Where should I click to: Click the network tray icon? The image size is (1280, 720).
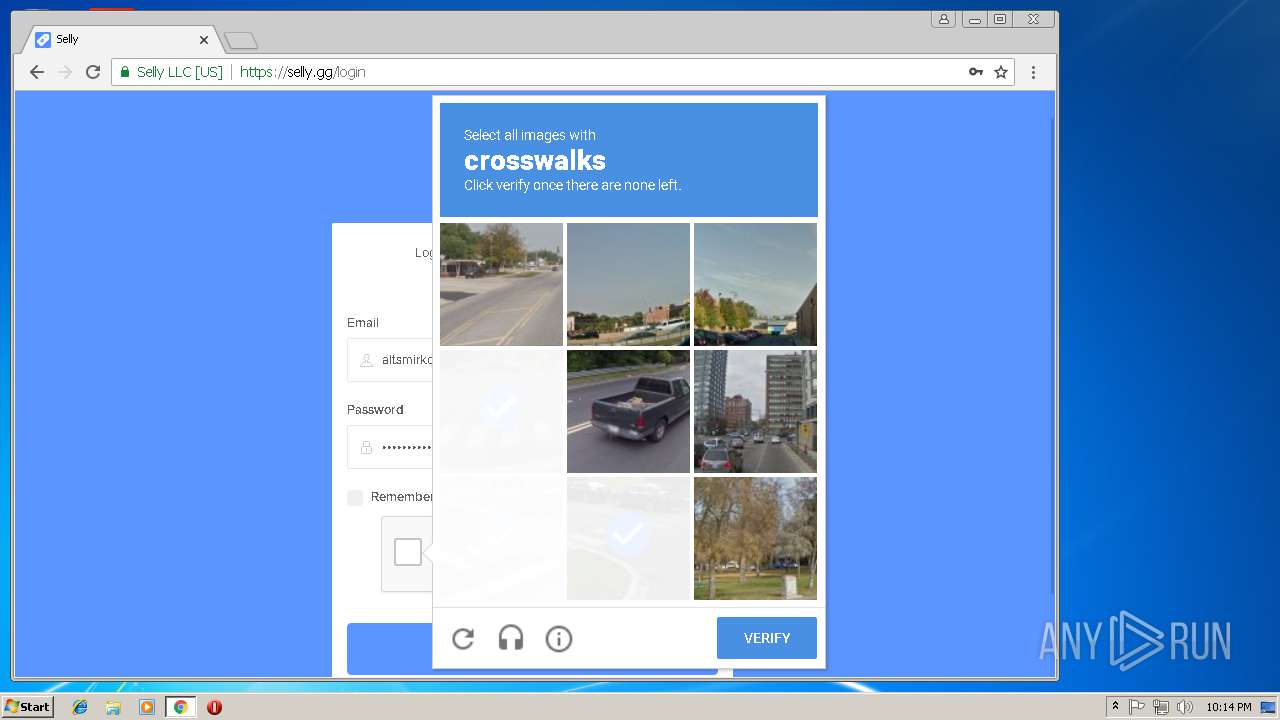click(x=1161, y=707)
